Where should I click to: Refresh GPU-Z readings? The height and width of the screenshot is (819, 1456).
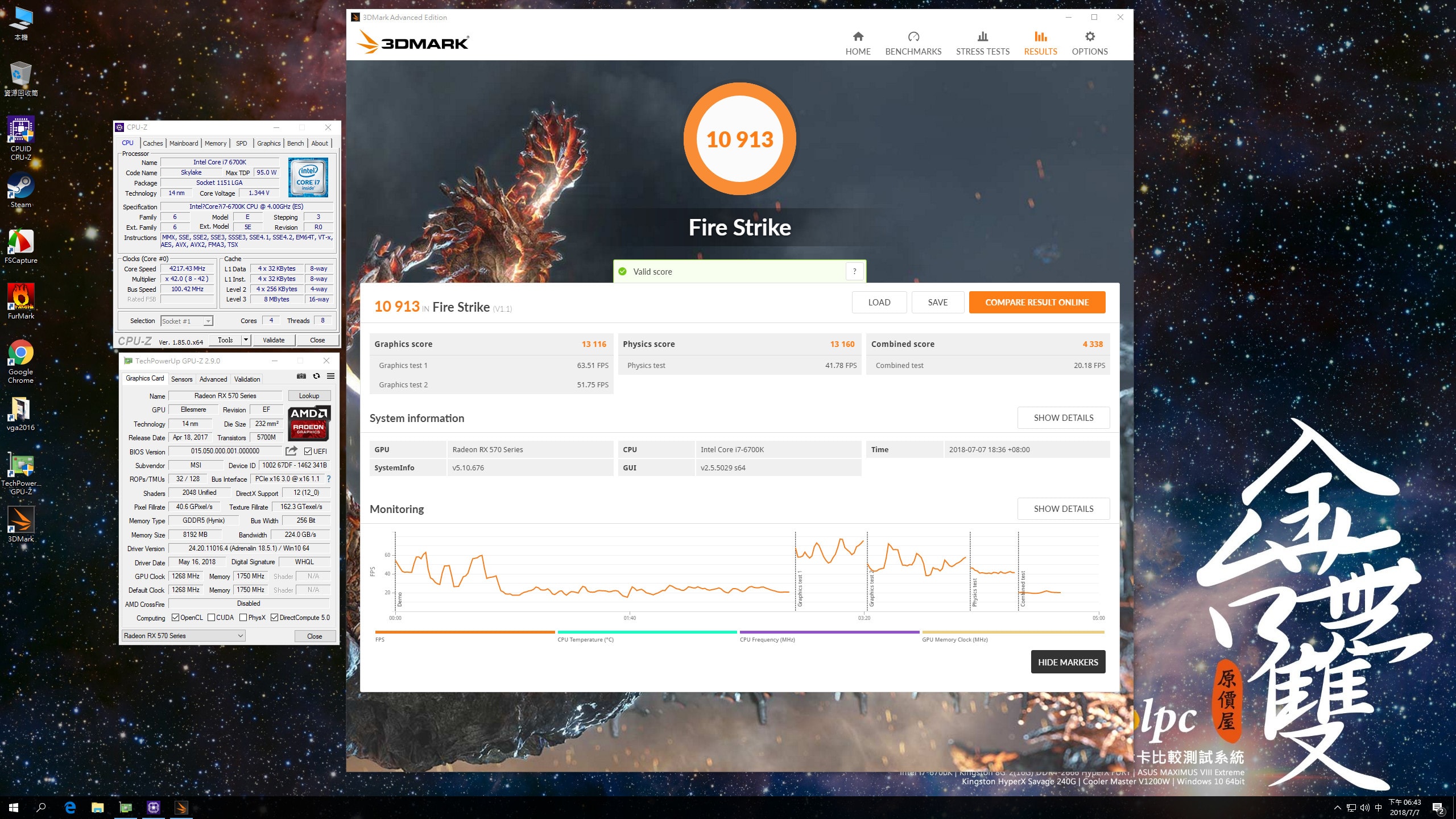coord(316,376)
